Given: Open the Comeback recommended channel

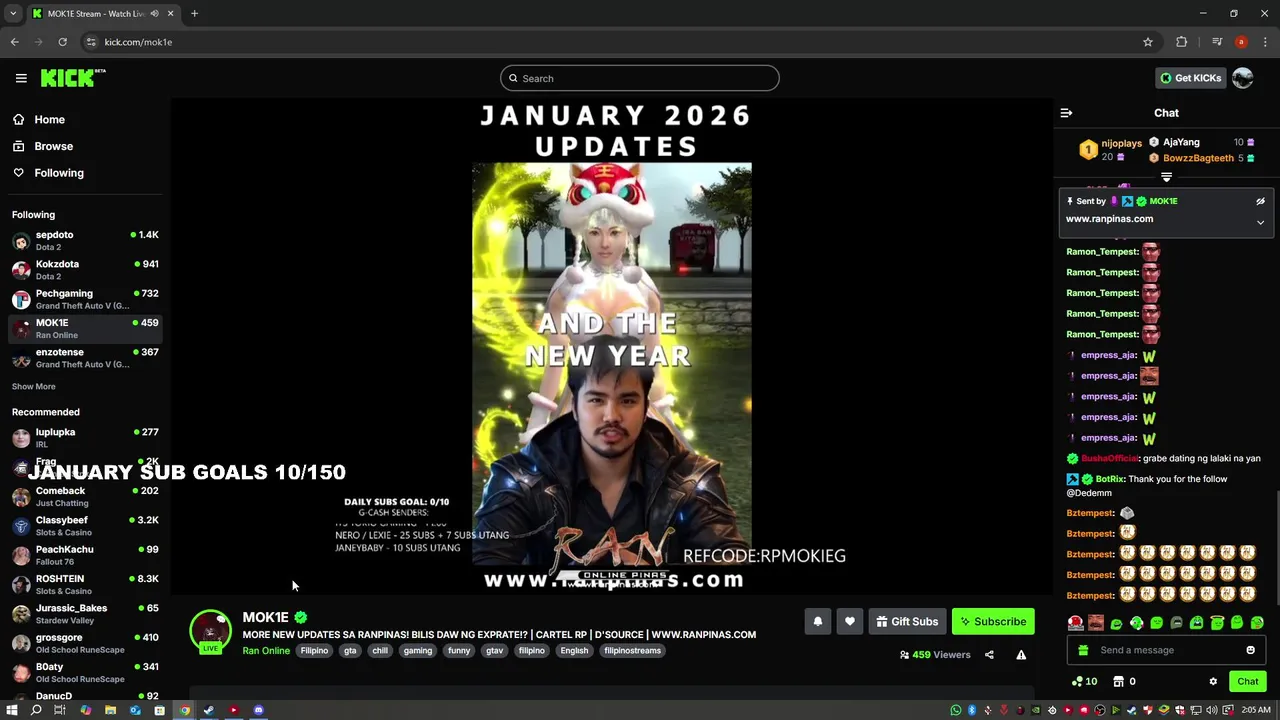Looking at the screenshot, I should pos(85,496).
